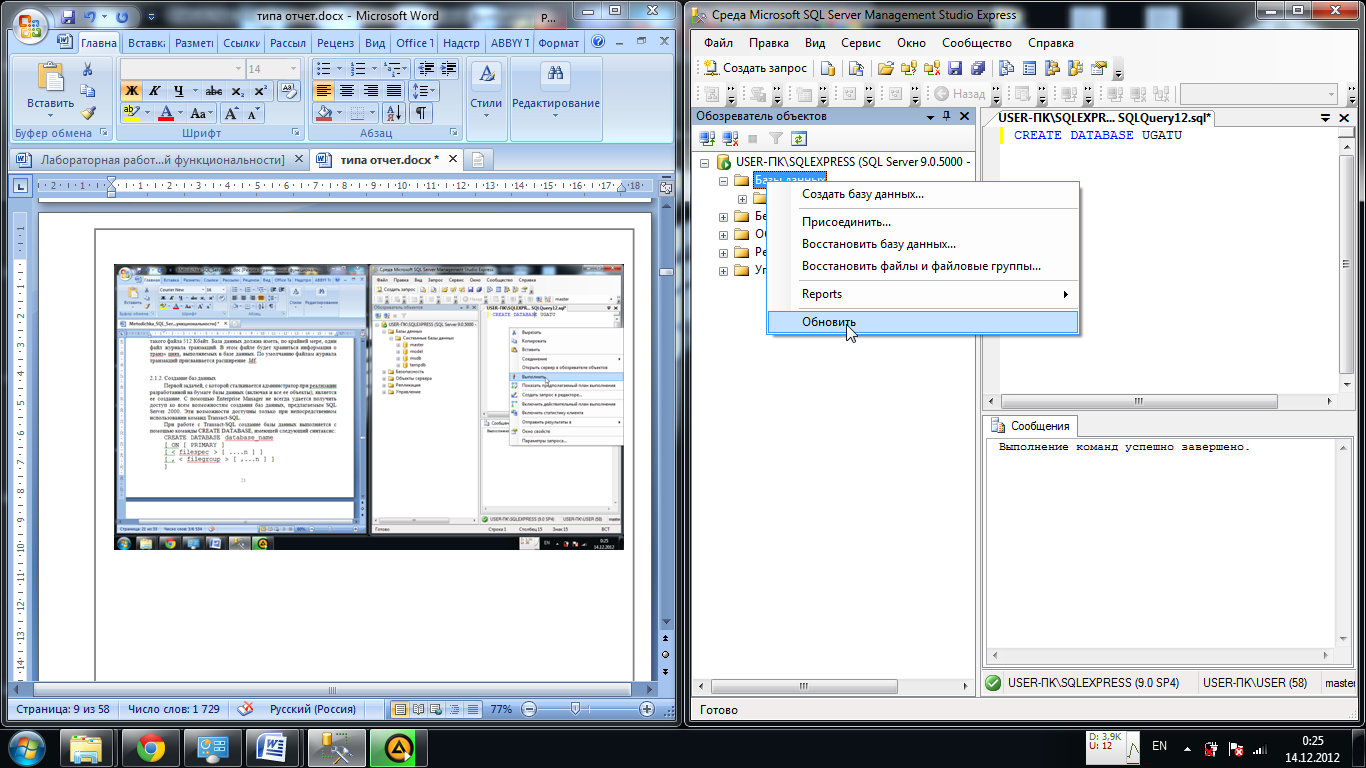Select Обновить in the context menu
1366x768 pixels.
click(x=922, y=322)
